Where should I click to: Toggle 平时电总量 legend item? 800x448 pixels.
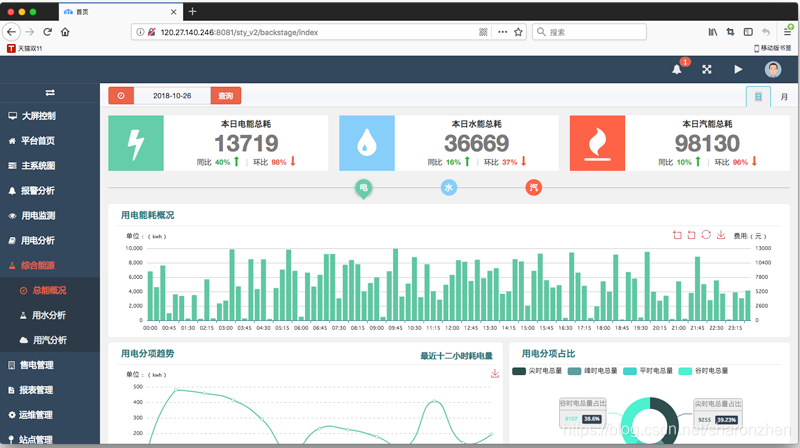[648, 371]
